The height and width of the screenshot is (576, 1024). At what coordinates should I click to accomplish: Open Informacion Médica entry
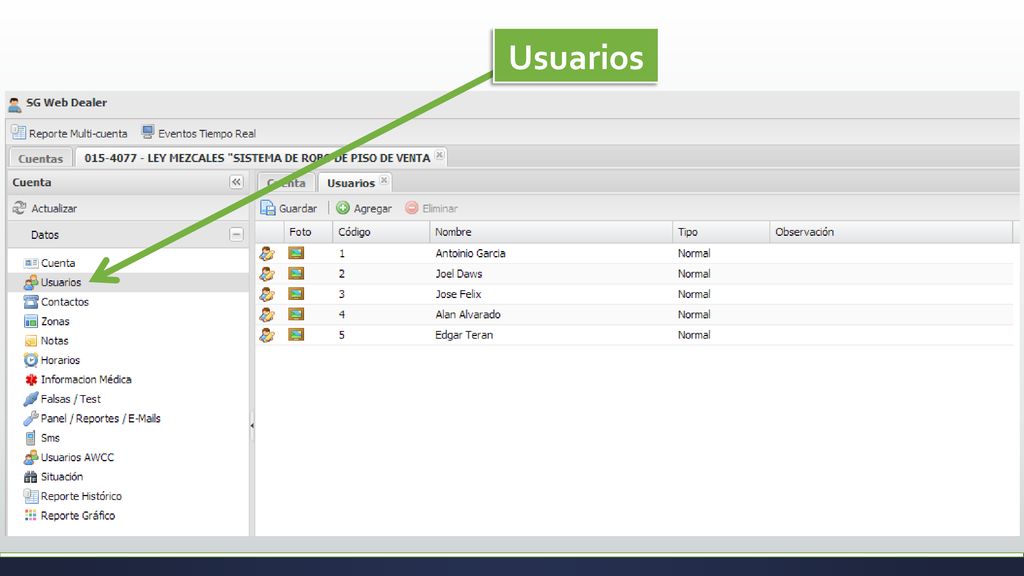77,379
